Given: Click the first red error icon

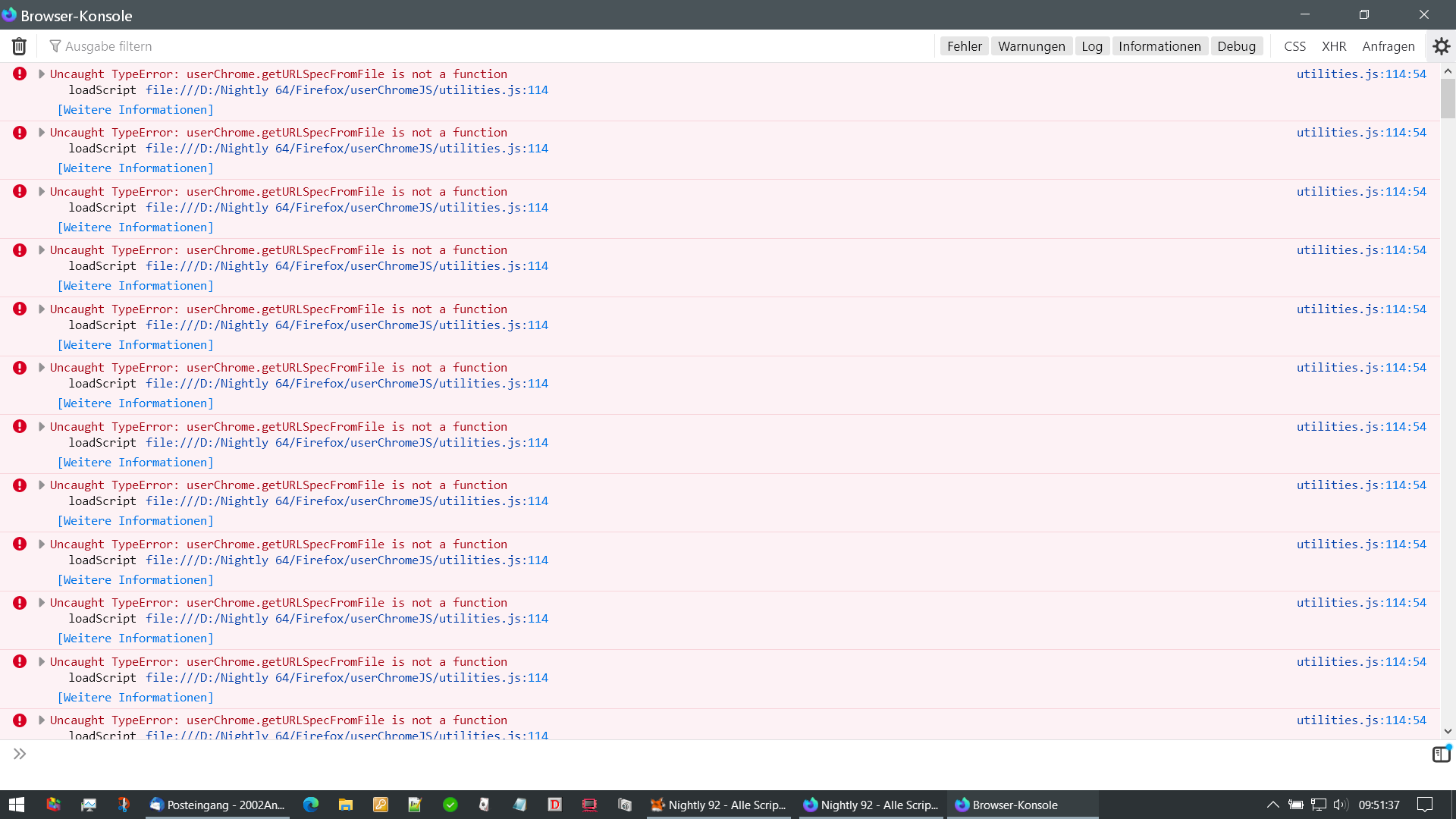Looking at the screenshot, I should (x=20, y=74).
